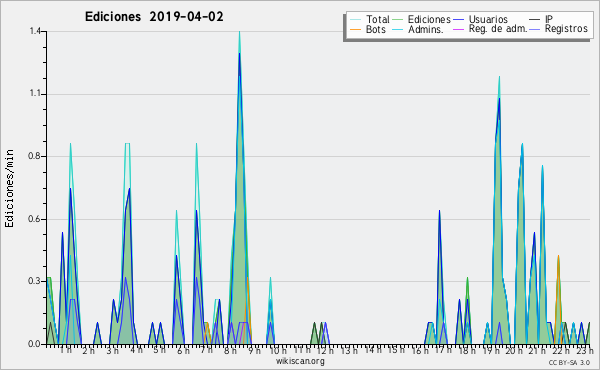Click the '15 h' x-axis label
Viewport: 600px width, 370px height.
coord(396,350)
